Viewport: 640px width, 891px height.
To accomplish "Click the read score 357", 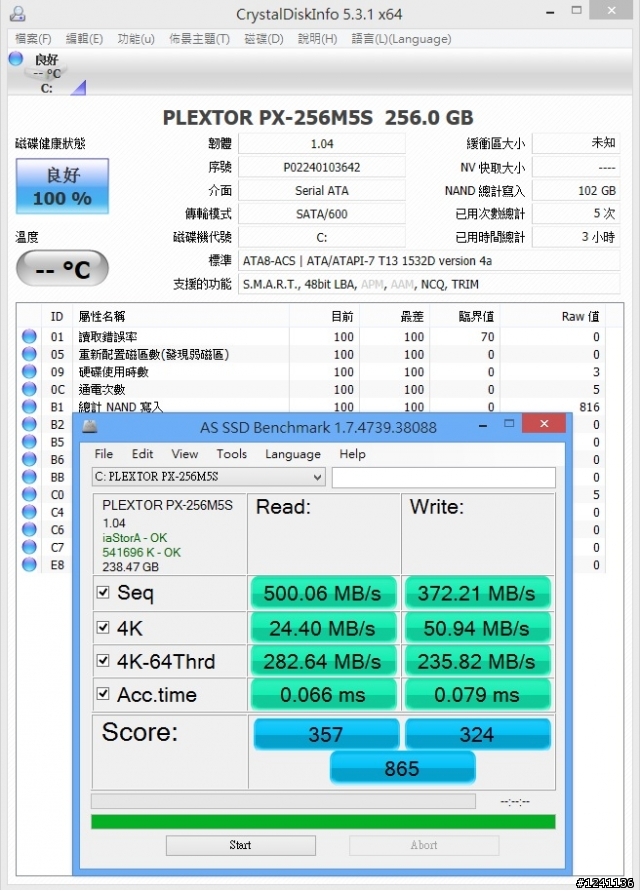I will pyautogui.click(x=326, y=734).
